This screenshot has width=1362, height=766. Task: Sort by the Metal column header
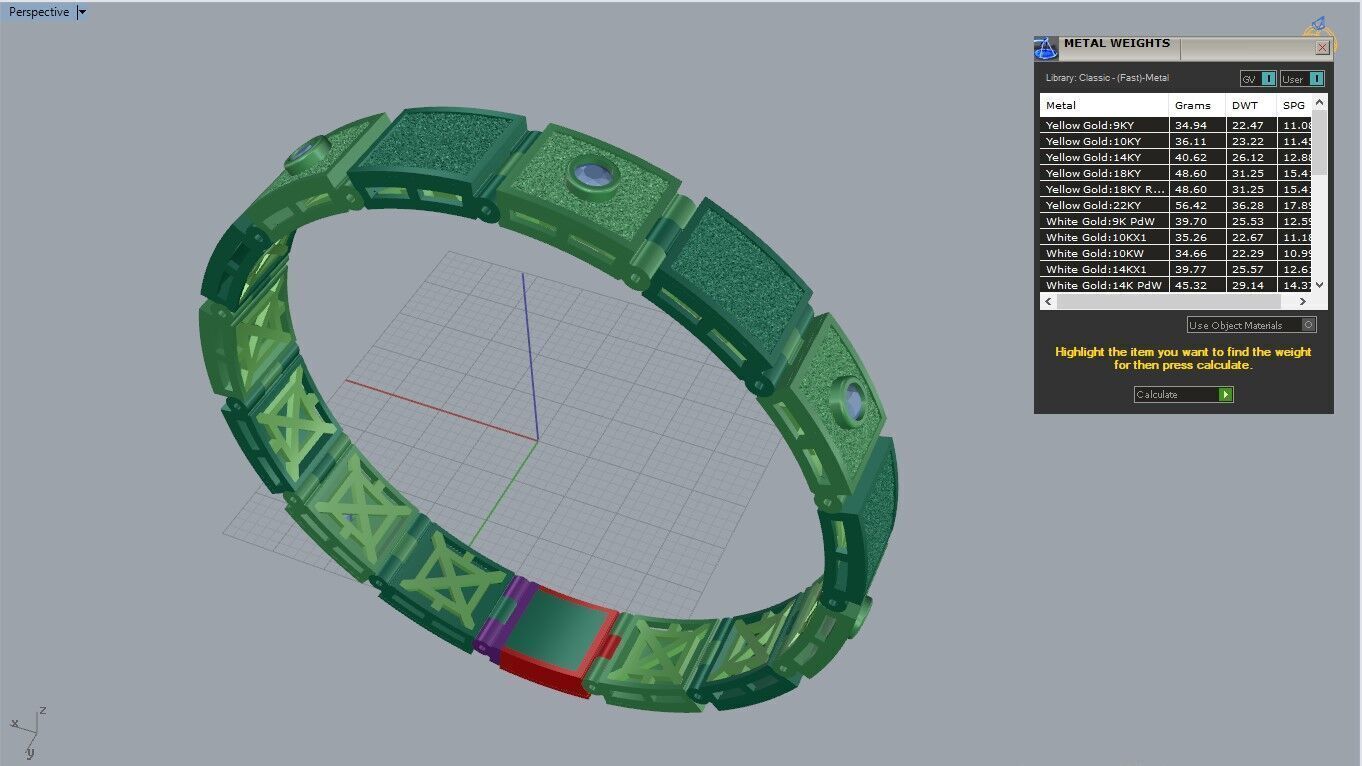pos(1104,105)
